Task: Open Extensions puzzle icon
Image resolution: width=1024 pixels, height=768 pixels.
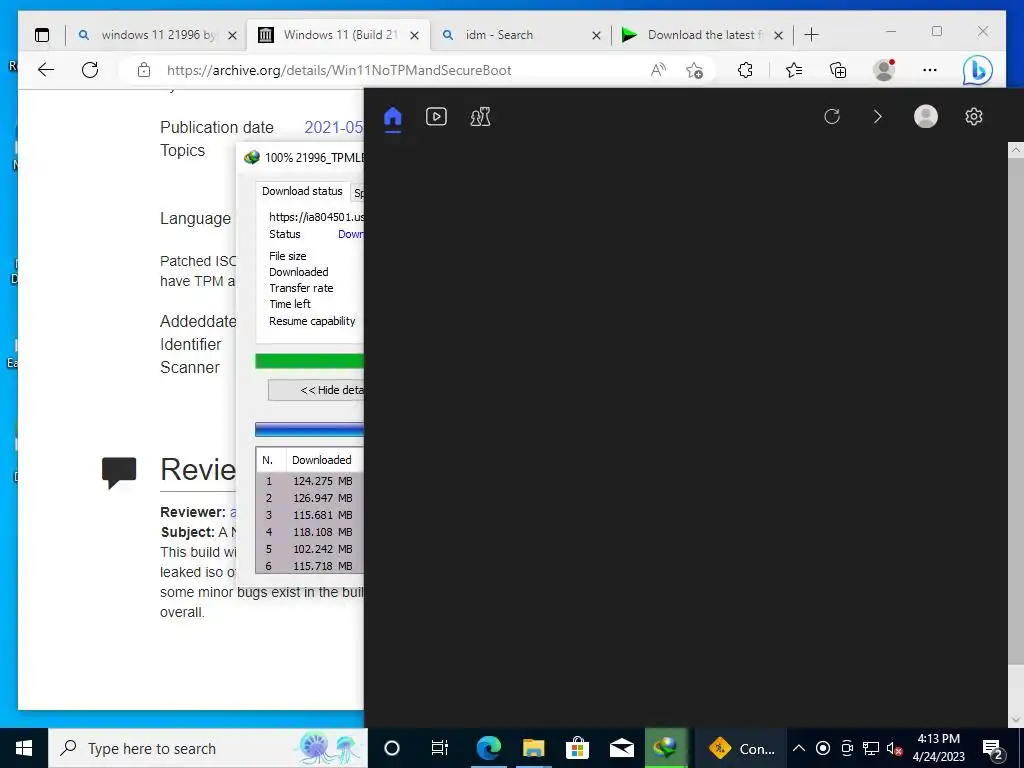Action: tap(745, 70)
